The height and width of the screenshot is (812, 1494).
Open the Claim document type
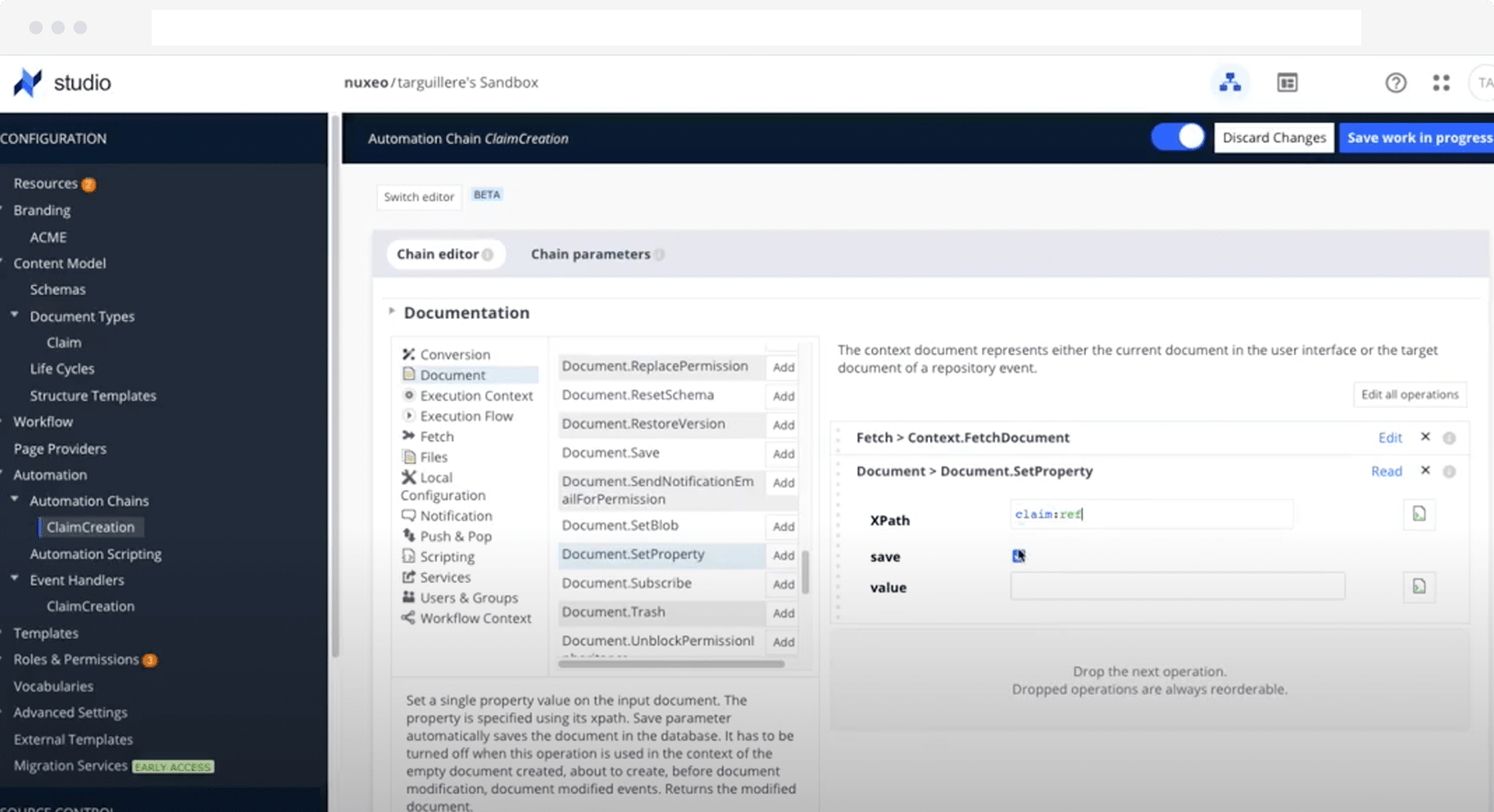pos(64,343)
